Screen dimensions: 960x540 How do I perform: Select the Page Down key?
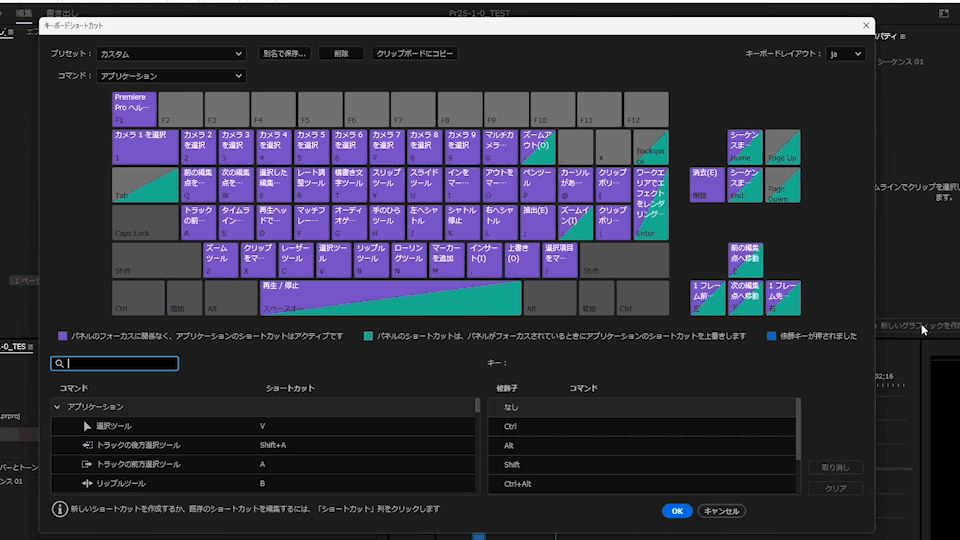782,185
